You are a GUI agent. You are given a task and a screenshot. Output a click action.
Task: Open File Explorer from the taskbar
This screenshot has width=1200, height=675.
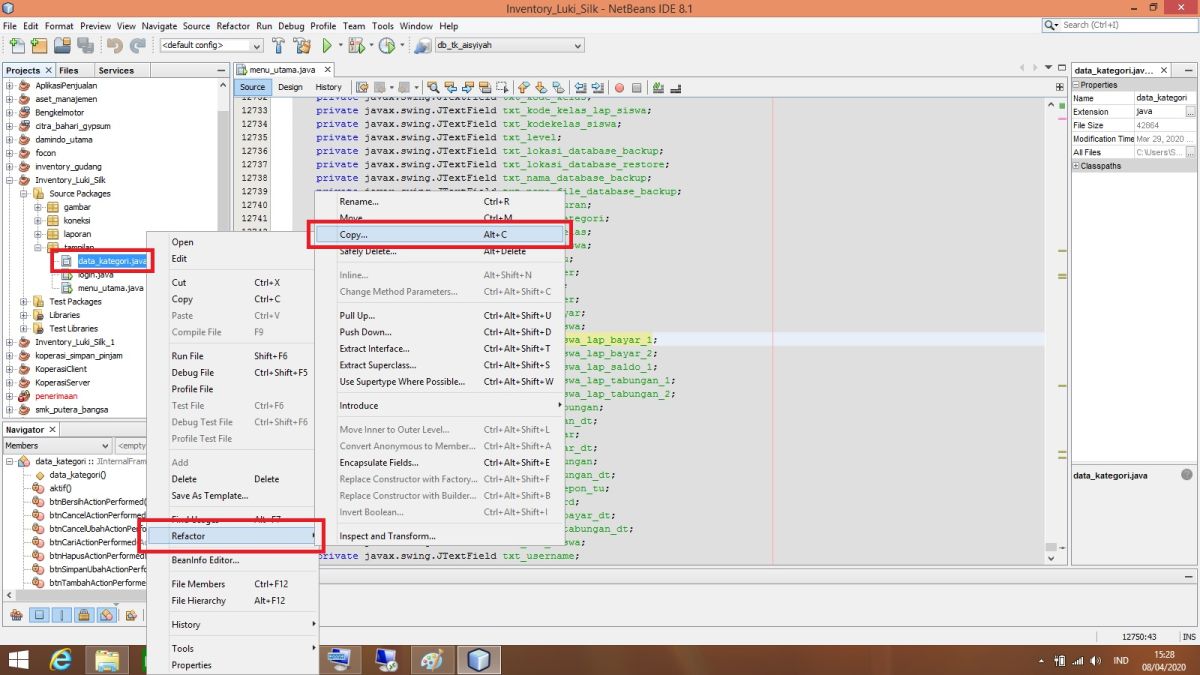tap(107, 659)
